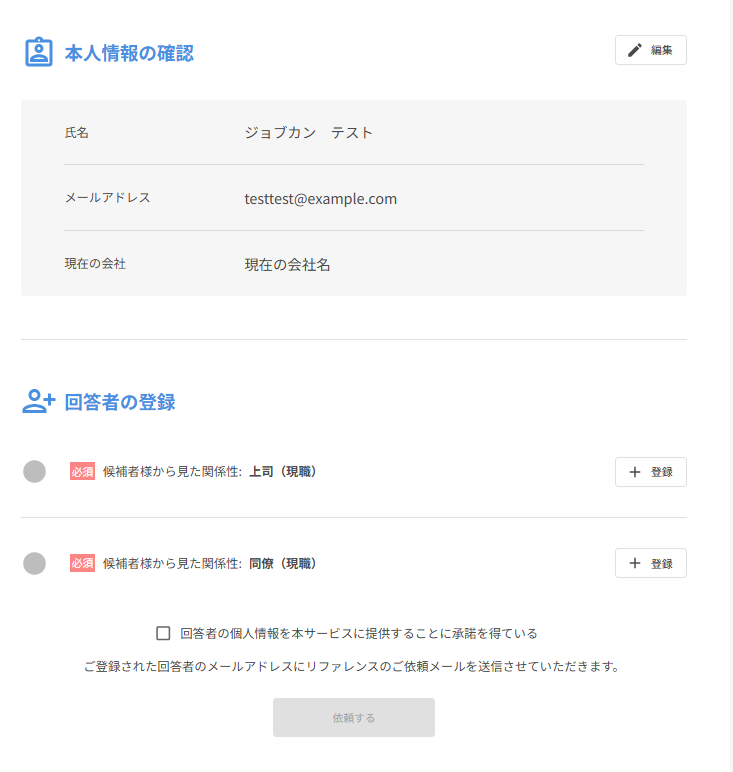Click the 現在の会社名 value text
Image resolution: width=733 pixels, height=772 pixels.
[x=287, y=265]
